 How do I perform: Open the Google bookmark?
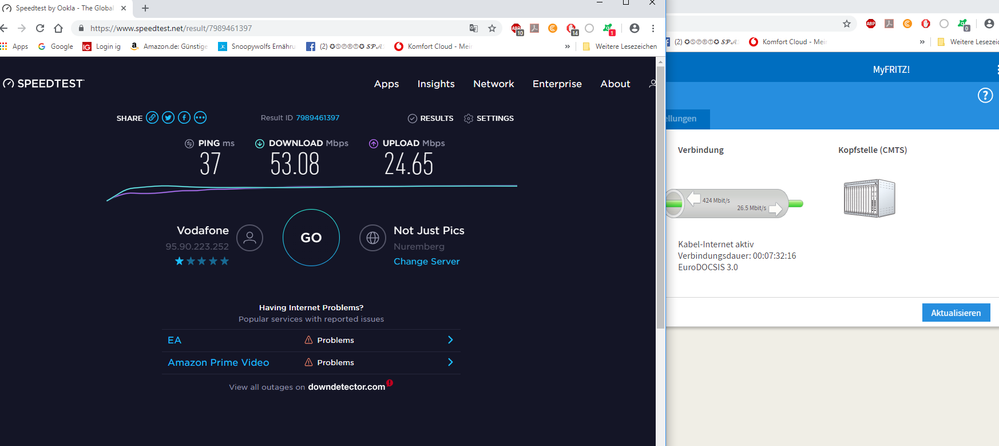(x=55, y=46)
